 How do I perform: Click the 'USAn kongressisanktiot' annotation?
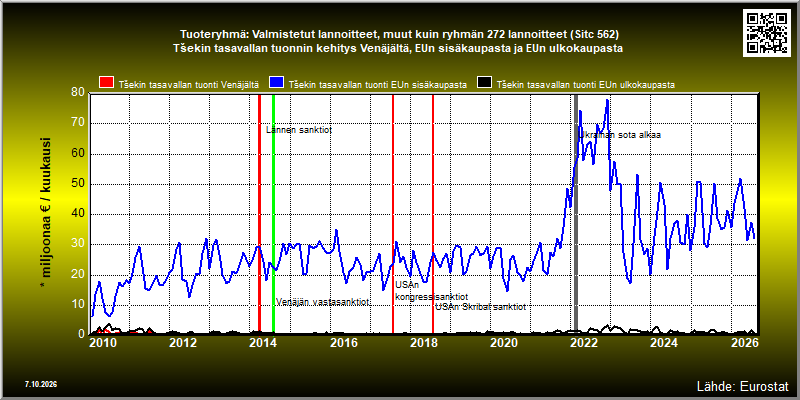pyautogui.click(x=432, y=291)
